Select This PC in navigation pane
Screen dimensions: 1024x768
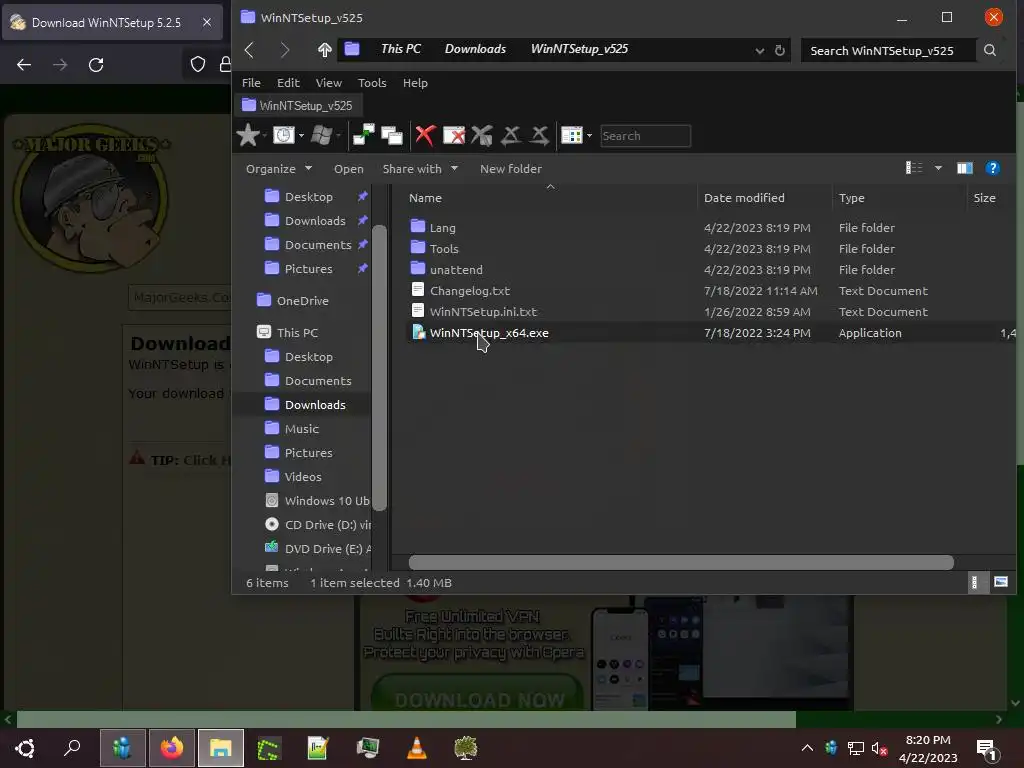[297, 332]
